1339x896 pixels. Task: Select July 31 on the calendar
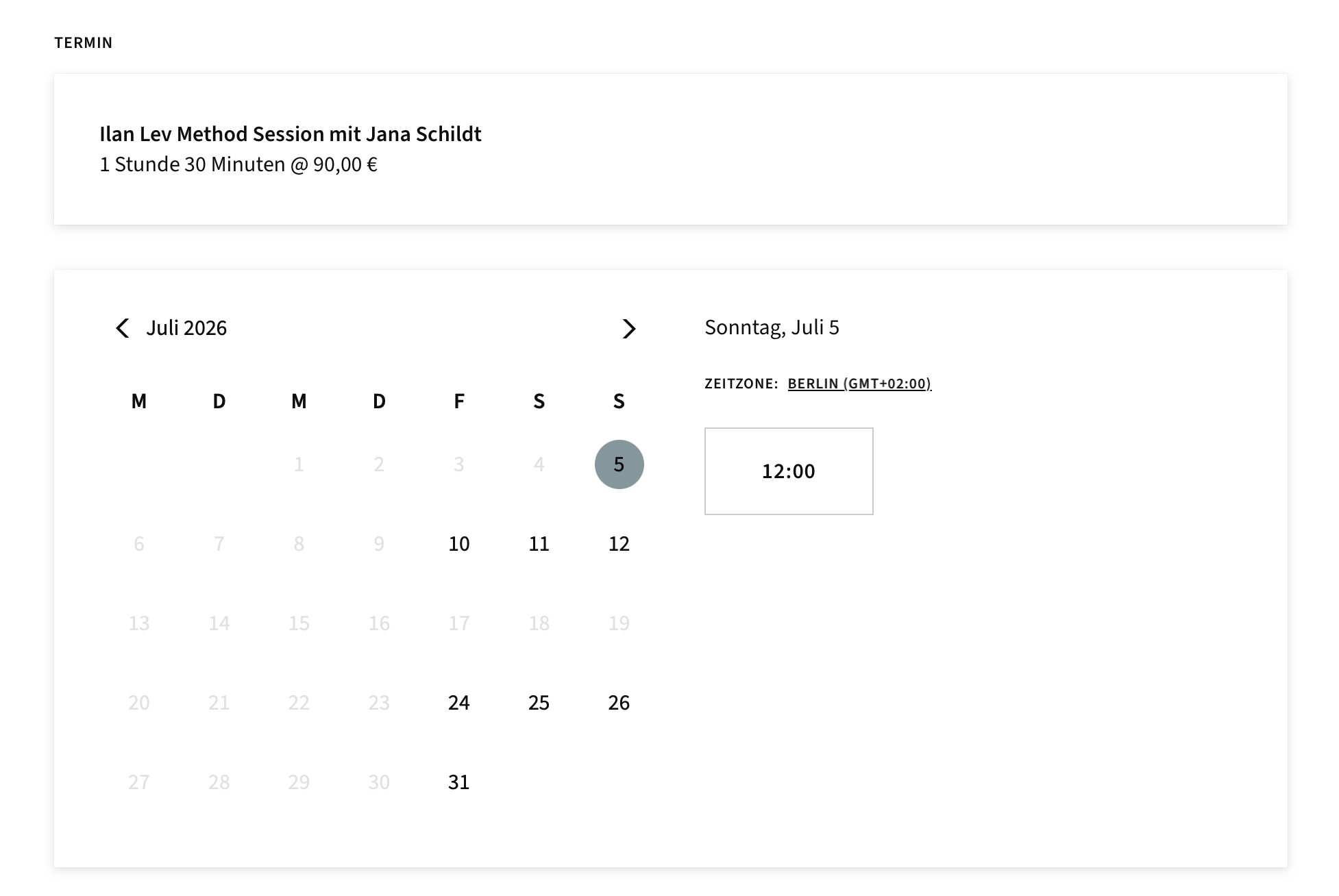(x=459, y=782)
